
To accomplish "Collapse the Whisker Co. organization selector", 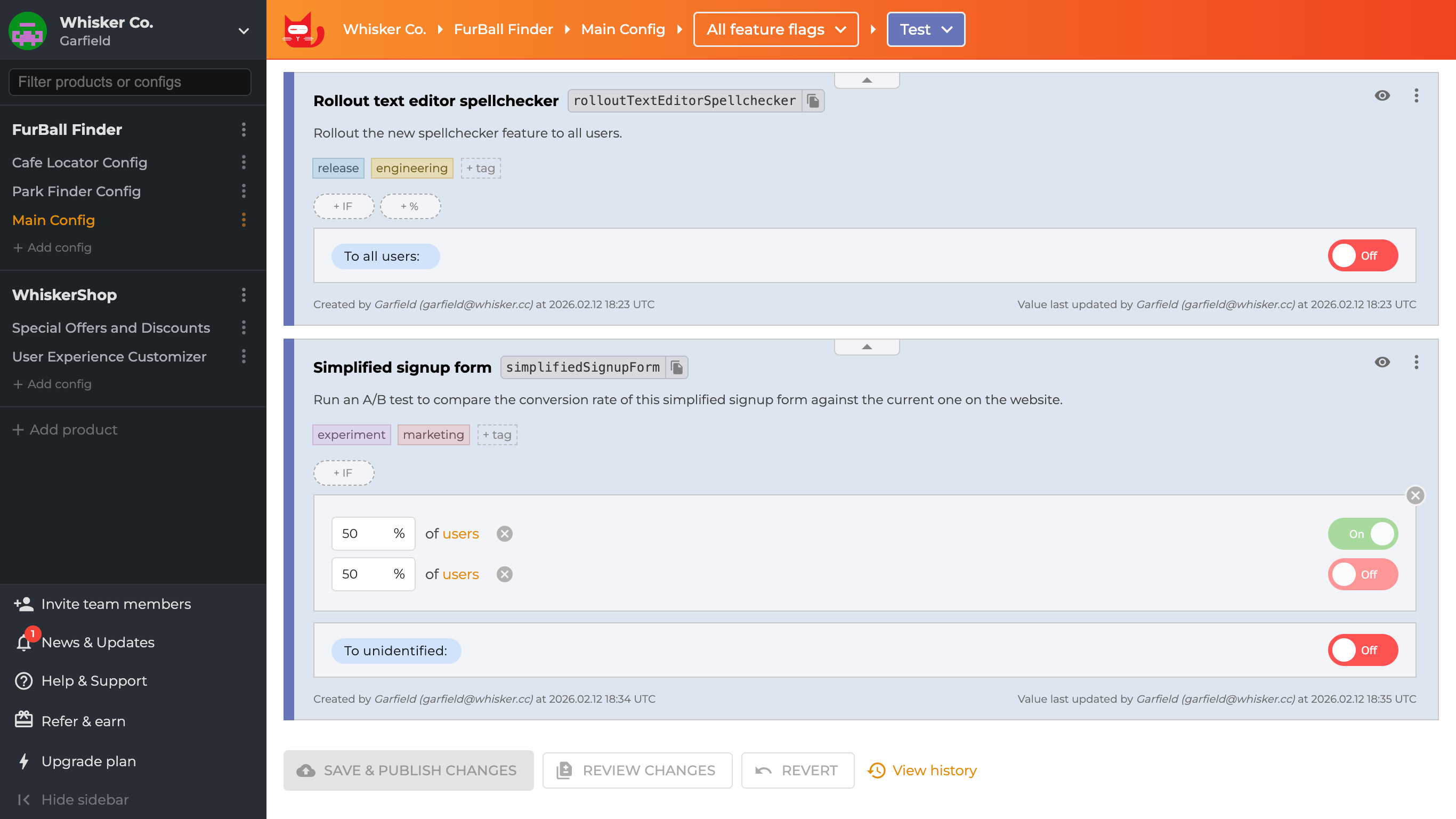I will pyautogui.click(x=242, y=31).
